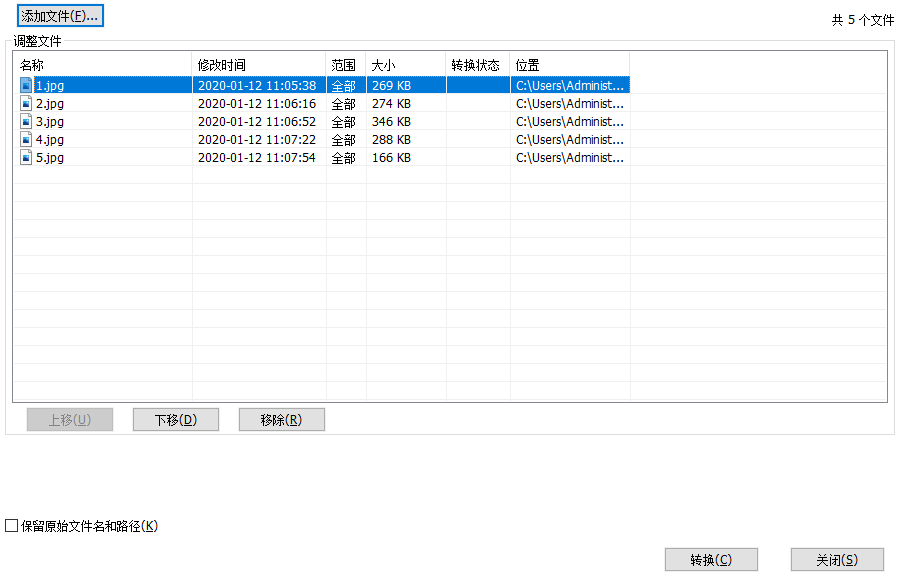Click the 关闭 button
This screenshot has height=576, width=897.
click(837, 559)
